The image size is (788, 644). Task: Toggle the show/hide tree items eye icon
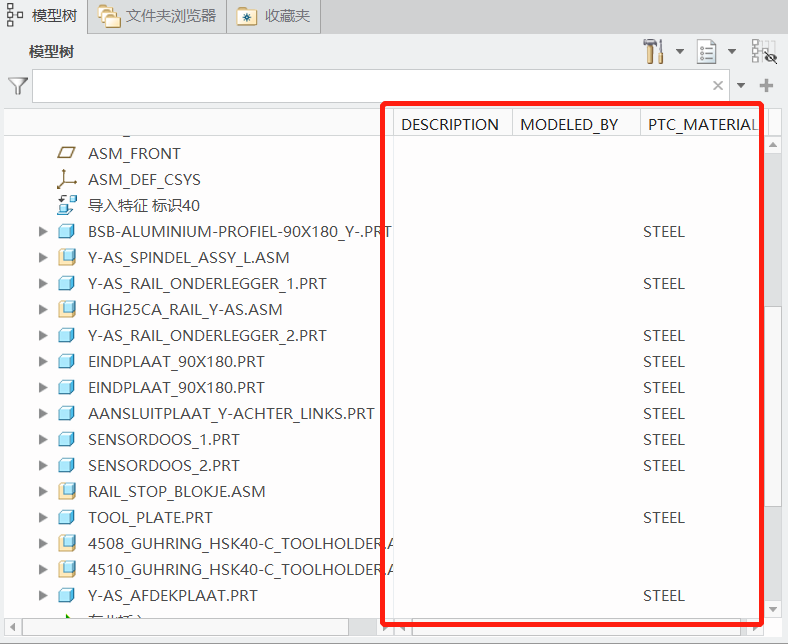point(763,52)
